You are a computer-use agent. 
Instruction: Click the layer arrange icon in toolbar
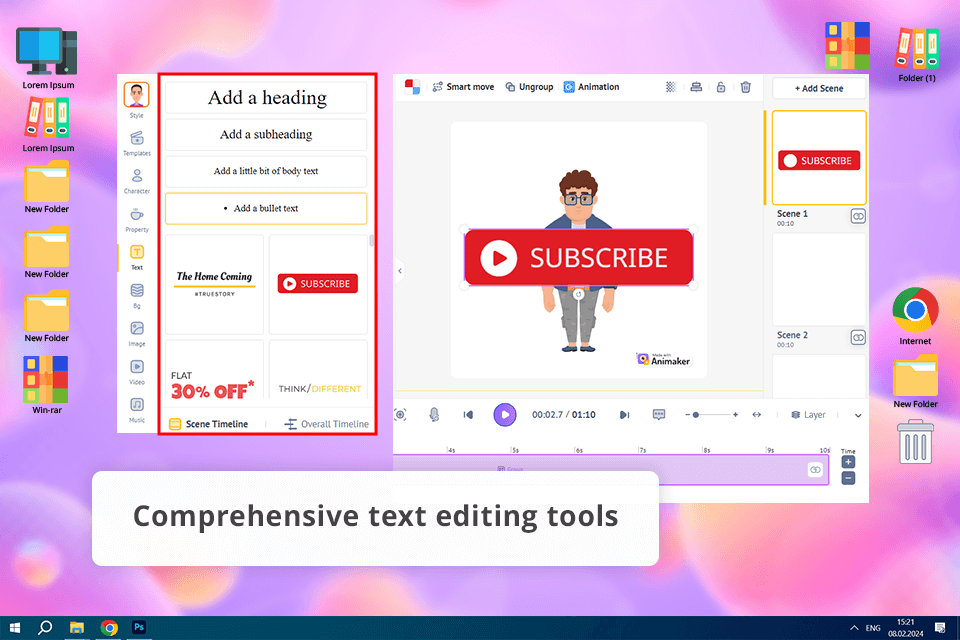[696, 87]
